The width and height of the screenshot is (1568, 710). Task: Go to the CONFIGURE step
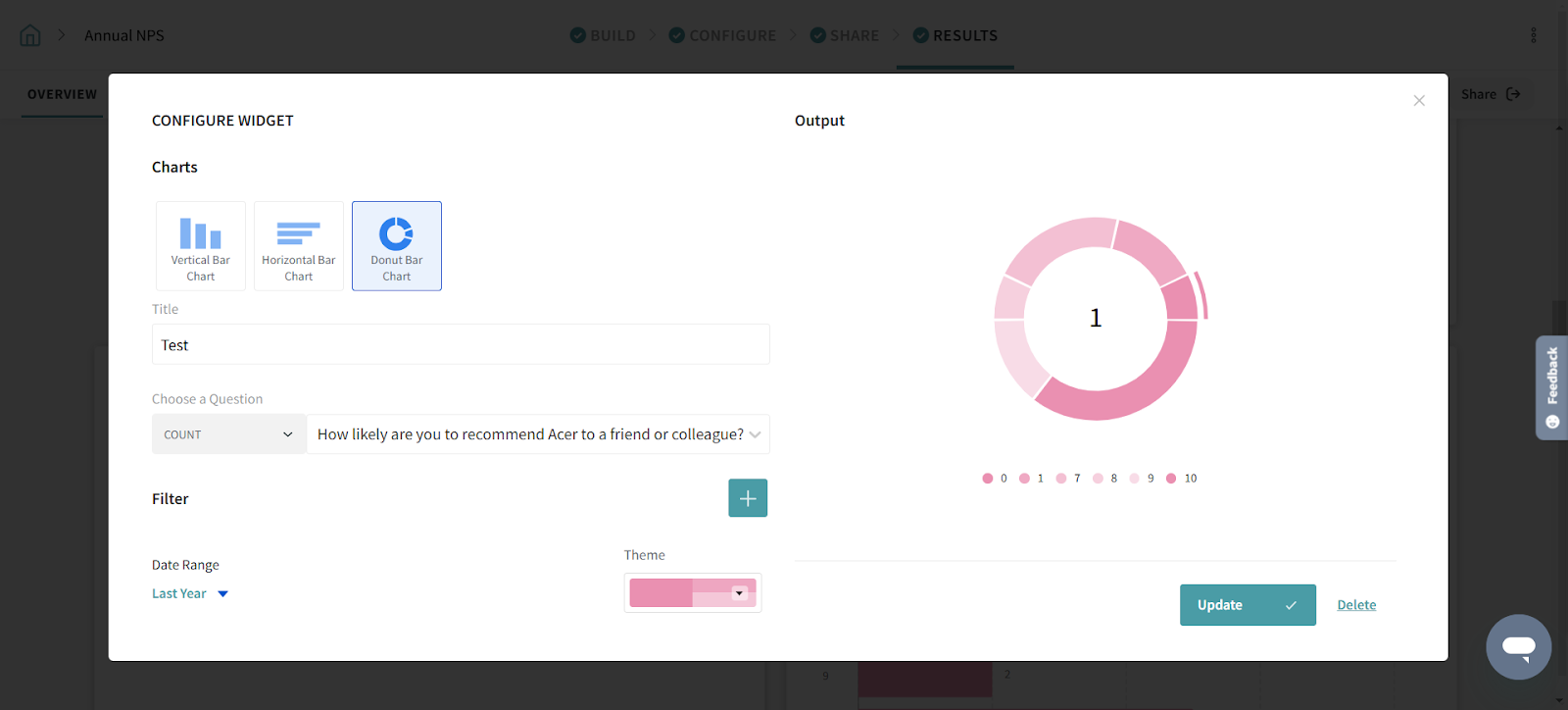[722, 35]
